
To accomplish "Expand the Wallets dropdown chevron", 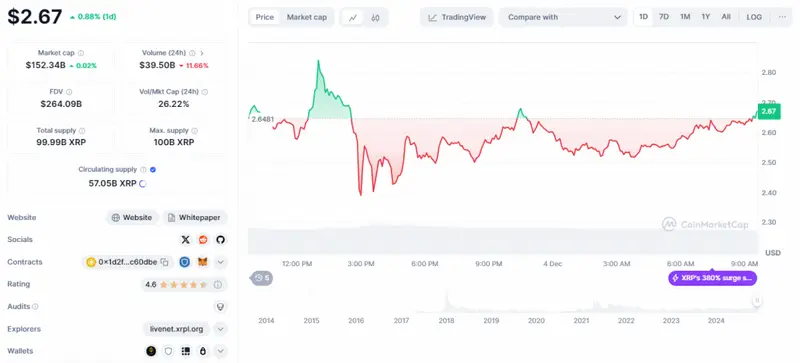I will (x=220, y=351).
